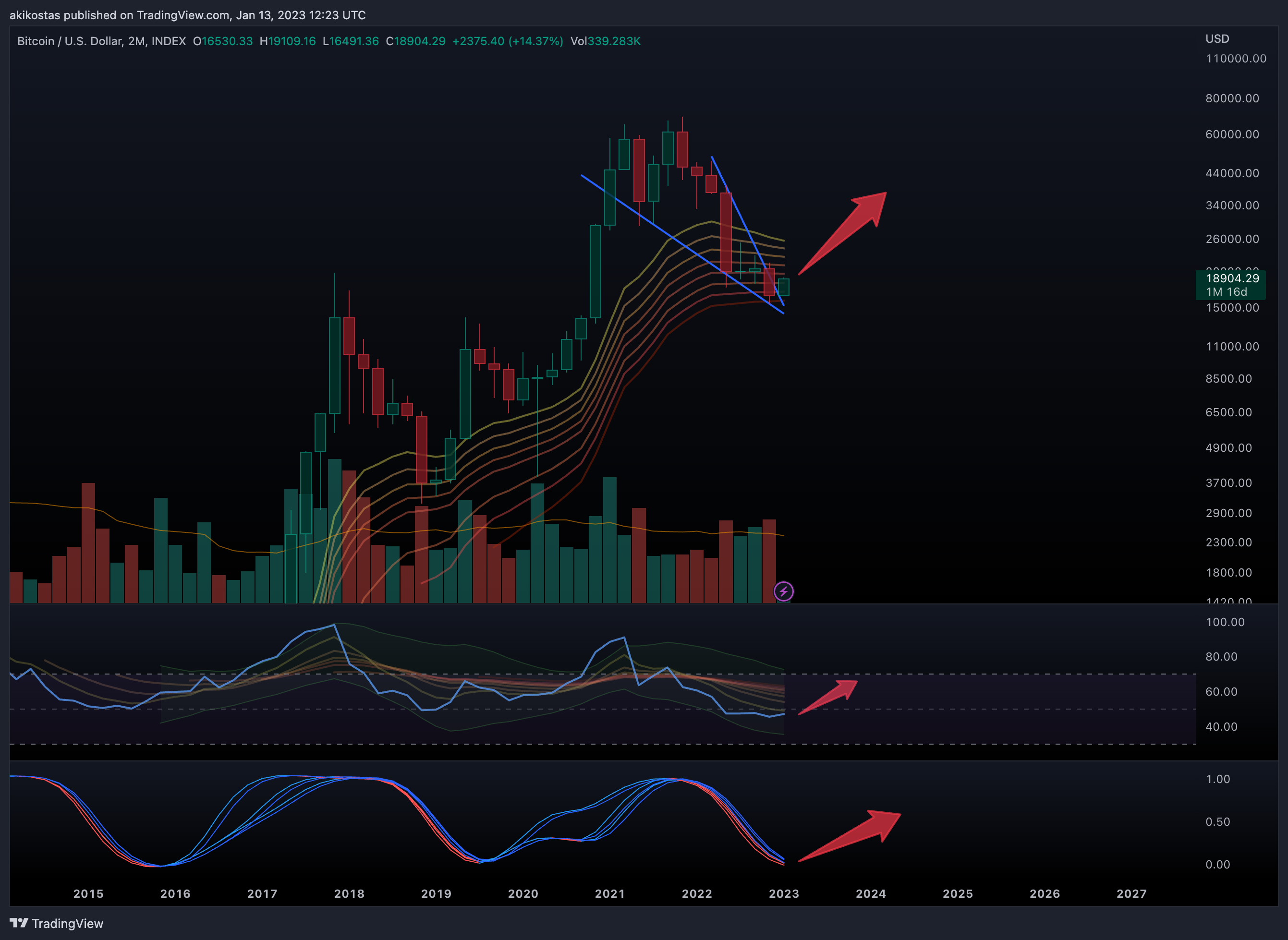Image resolution: width=1288 pixels, height=940 pixels.
Task: Click the 4900.00 price axis label
Action: (1228, 448)
